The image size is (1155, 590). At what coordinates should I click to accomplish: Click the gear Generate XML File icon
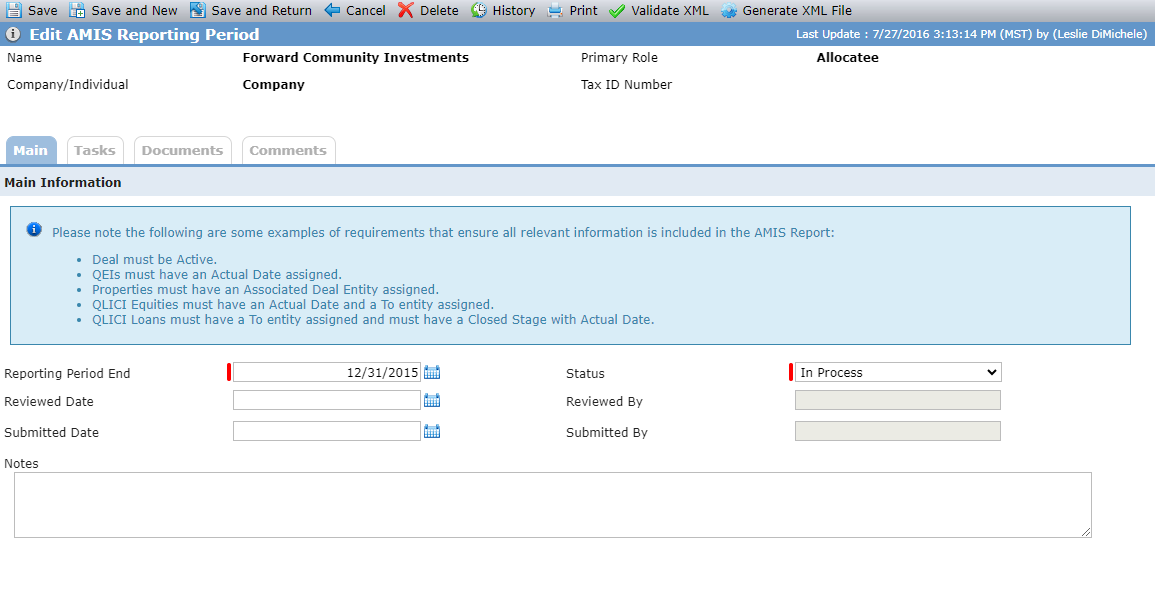coord(729,11)
